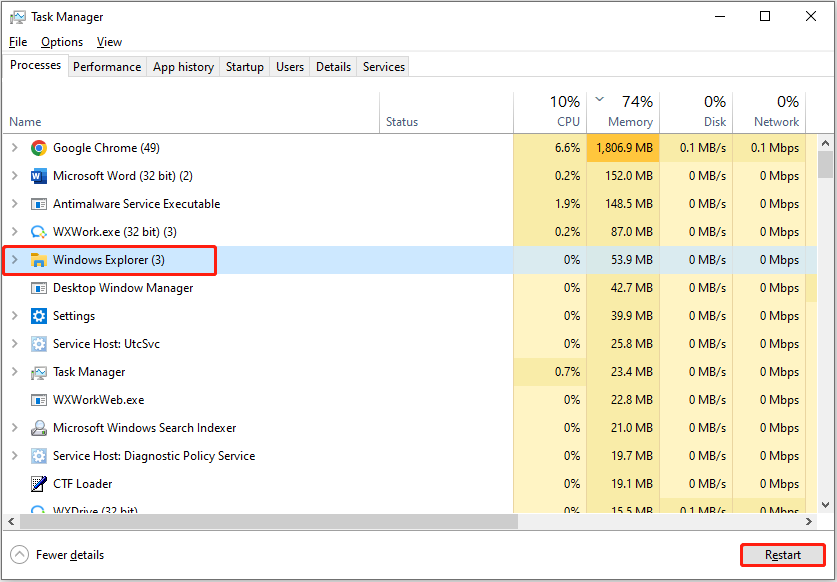Click the Task Manager process row icon

39,372
